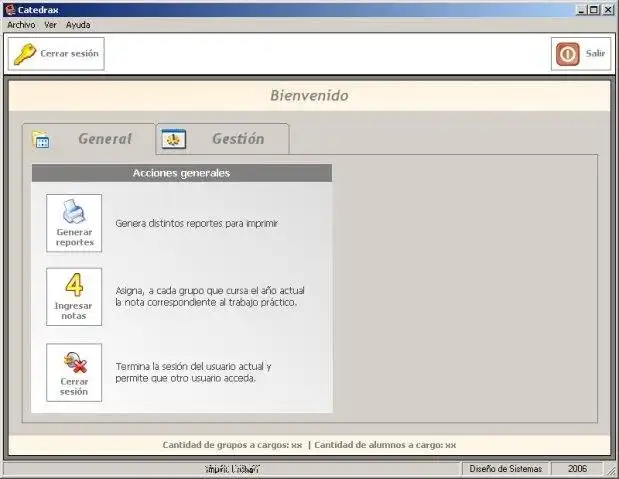Click 'Asigna, a cada grupo' description text
The image size is (619, 479).
210,297
